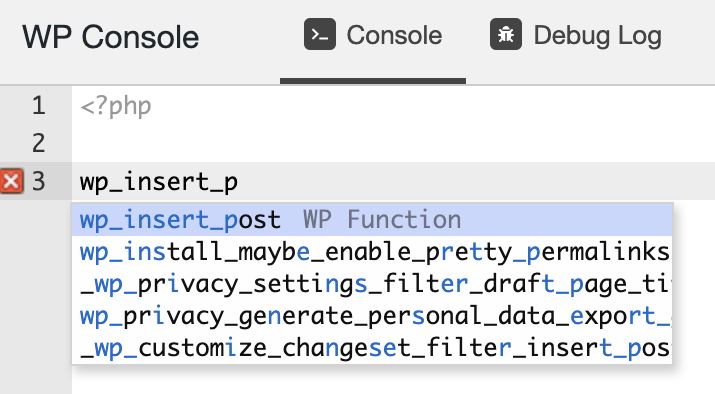Select wp_privacy_generate_personal_data_export suggestion

tap(372, 316)
